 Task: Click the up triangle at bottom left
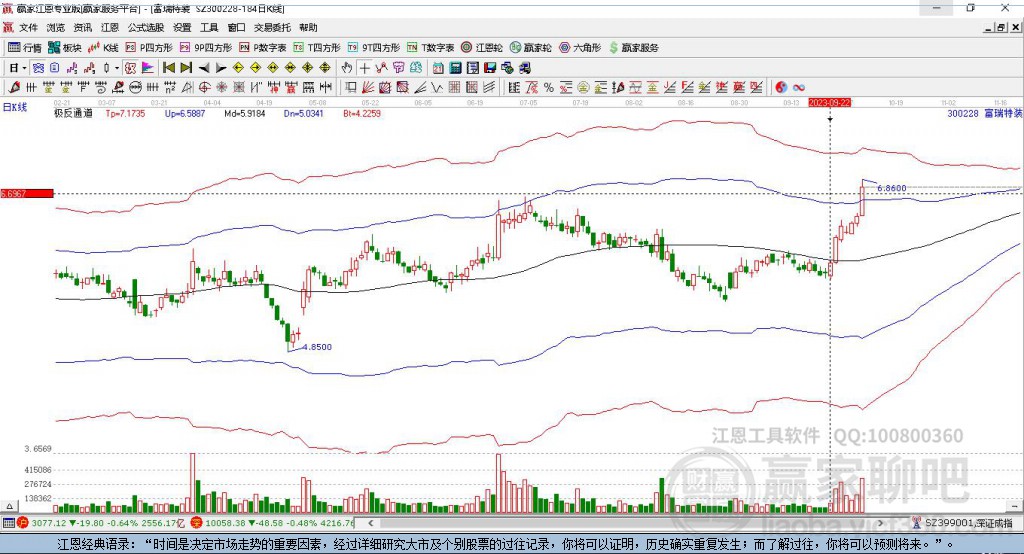pyautogui.click(x=9, y=506)
